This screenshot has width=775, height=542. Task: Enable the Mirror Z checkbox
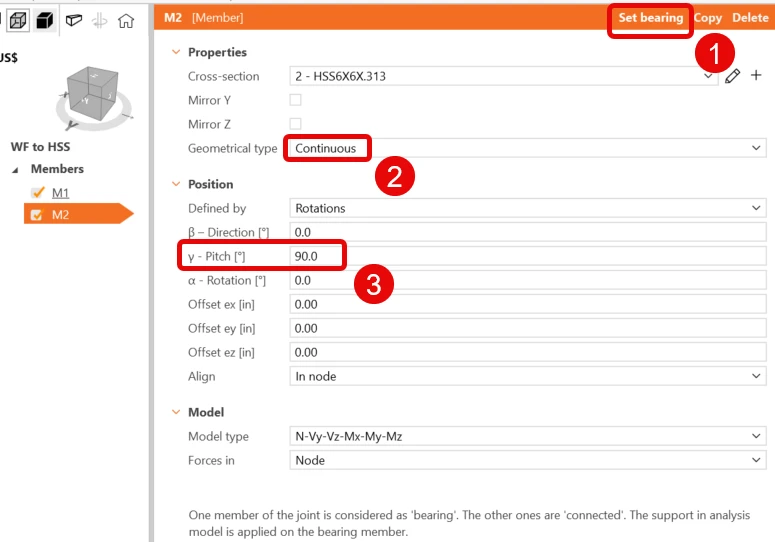pos(296,124)
